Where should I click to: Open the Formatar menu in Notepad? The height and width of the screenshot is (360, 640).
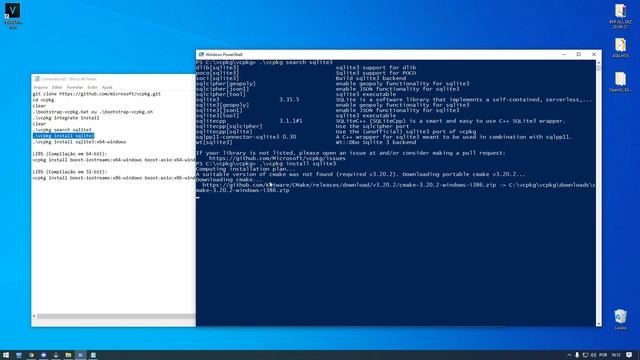[x=75, y=87]
